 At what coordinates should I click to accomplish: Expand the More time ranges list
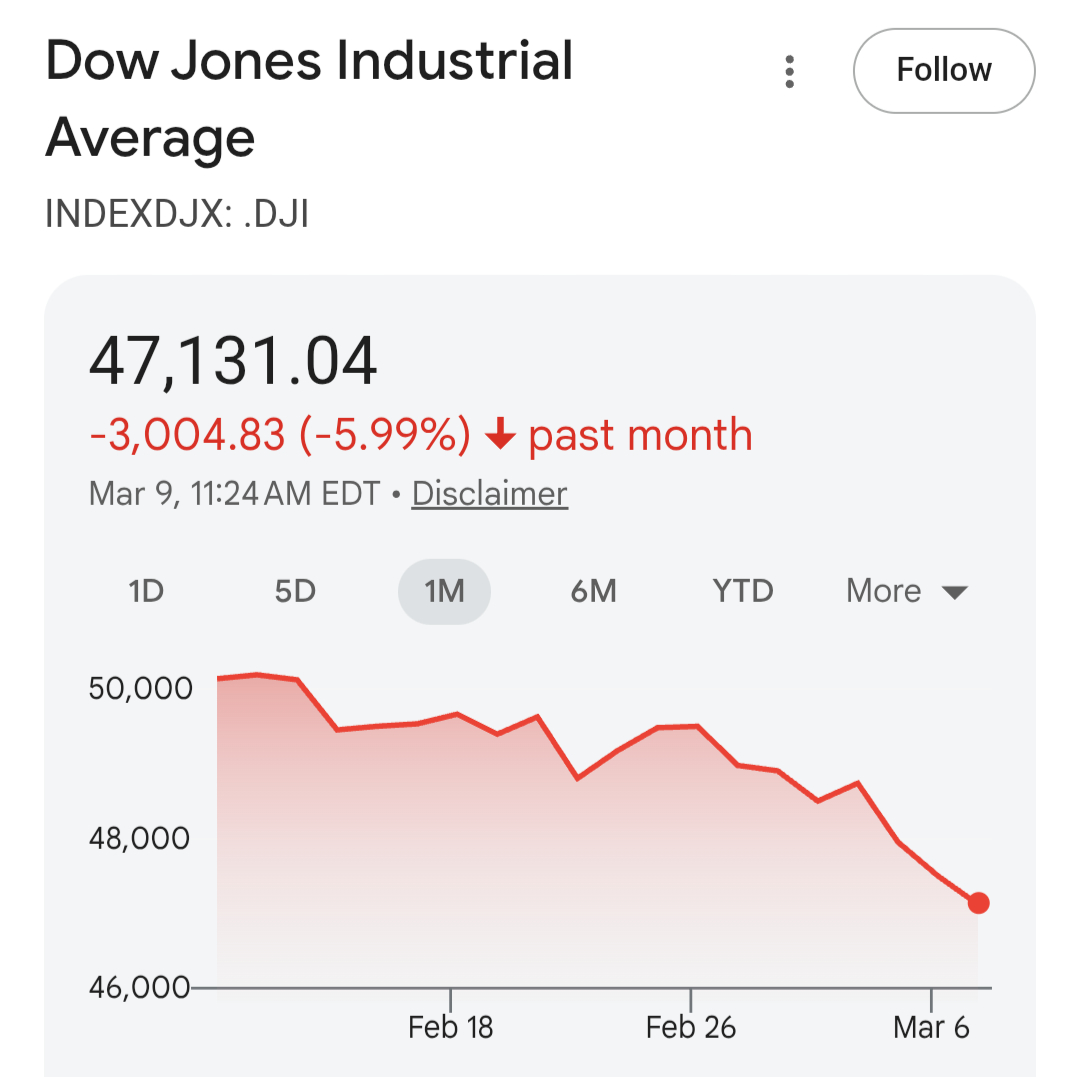click(884, 591)
